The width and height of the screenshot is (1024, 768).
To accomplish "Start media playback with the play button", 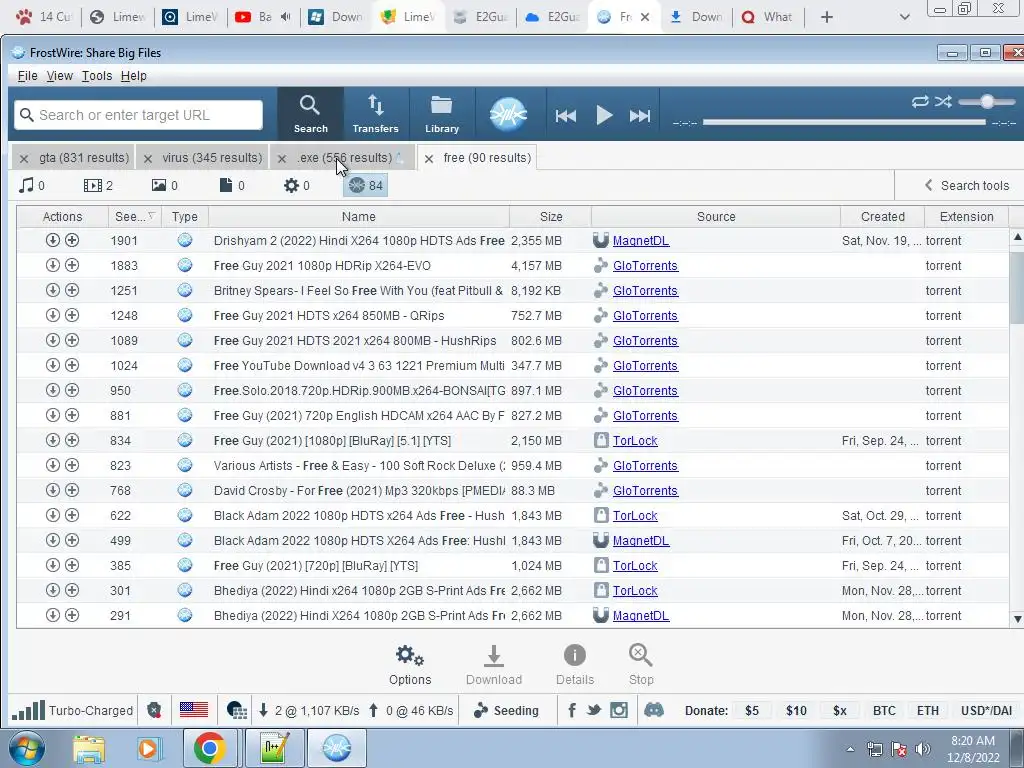I will pyautogui.click(x=604, y=116).
